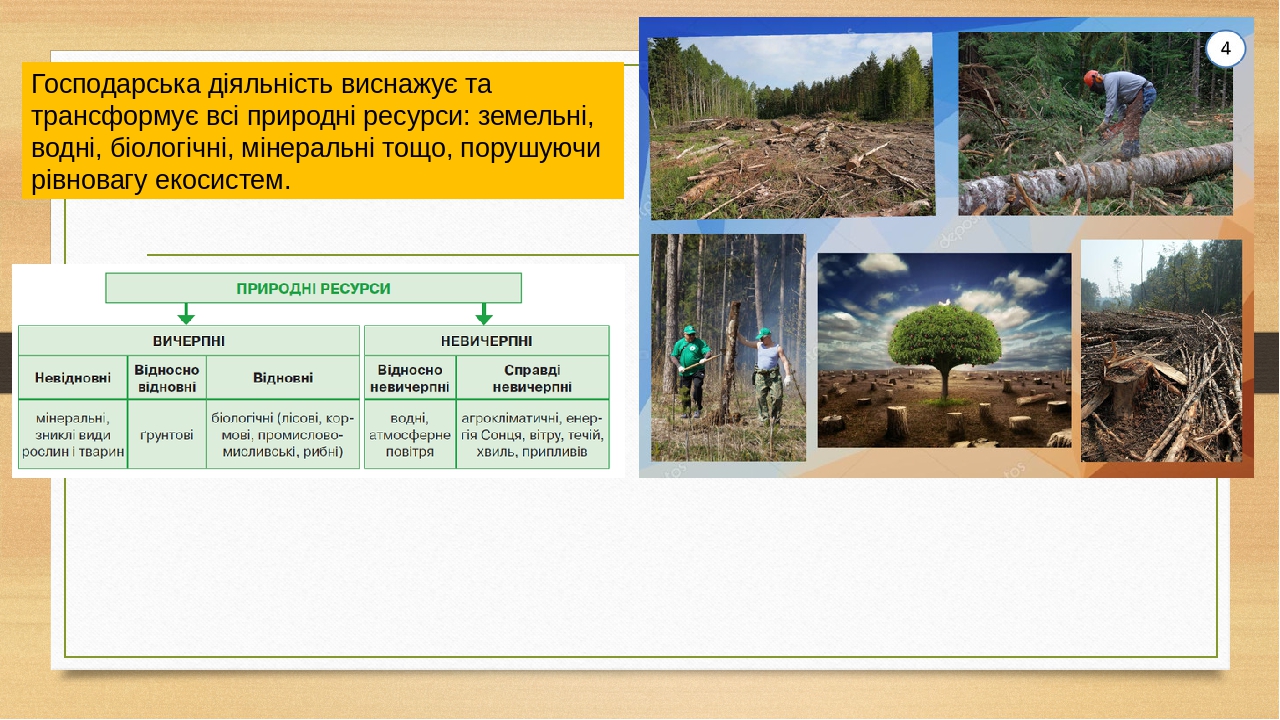Click the агрокліматичні, енергія Сонця cell
The image size is (1280, 720).
click(x=532, y=434)
